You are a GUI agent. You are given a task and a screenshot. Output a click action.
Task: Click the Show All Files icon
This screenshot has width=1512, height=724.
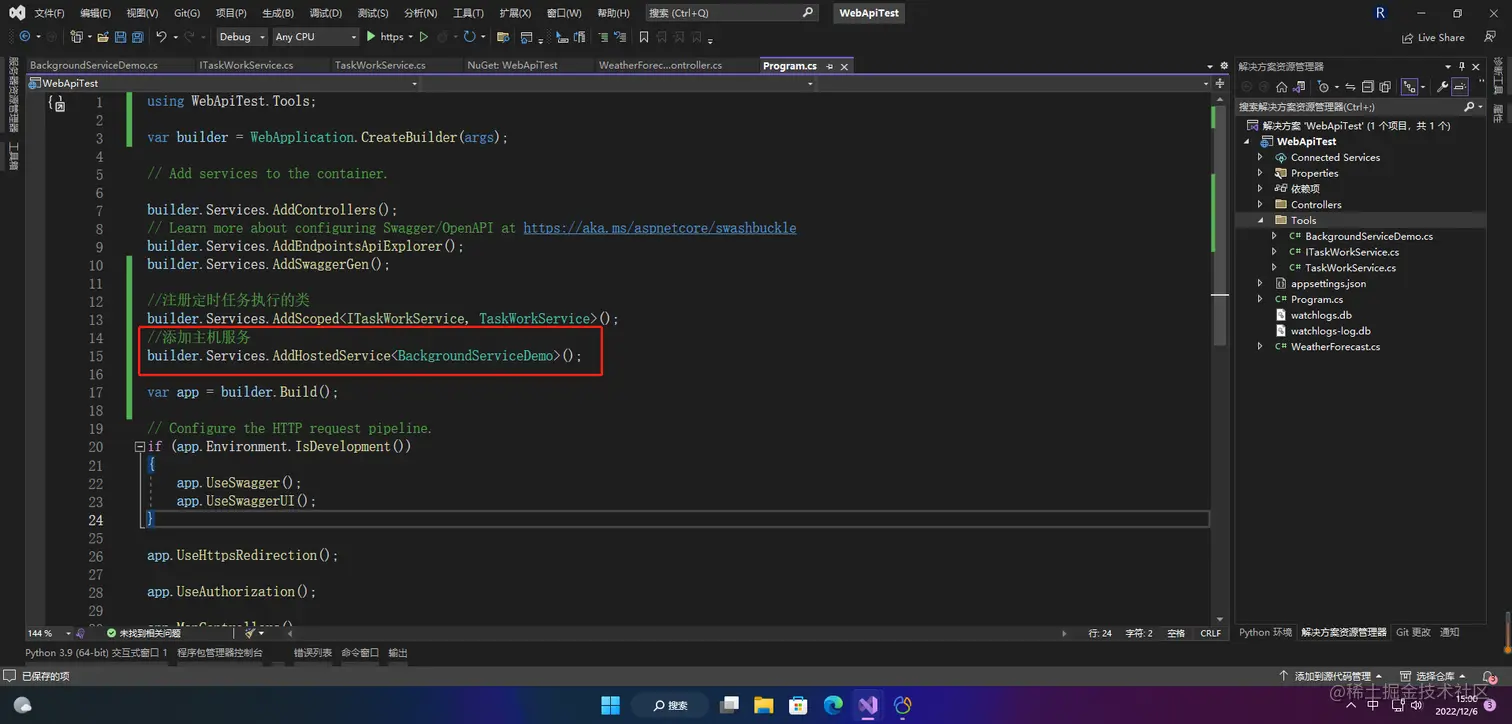click(1385, 87)
